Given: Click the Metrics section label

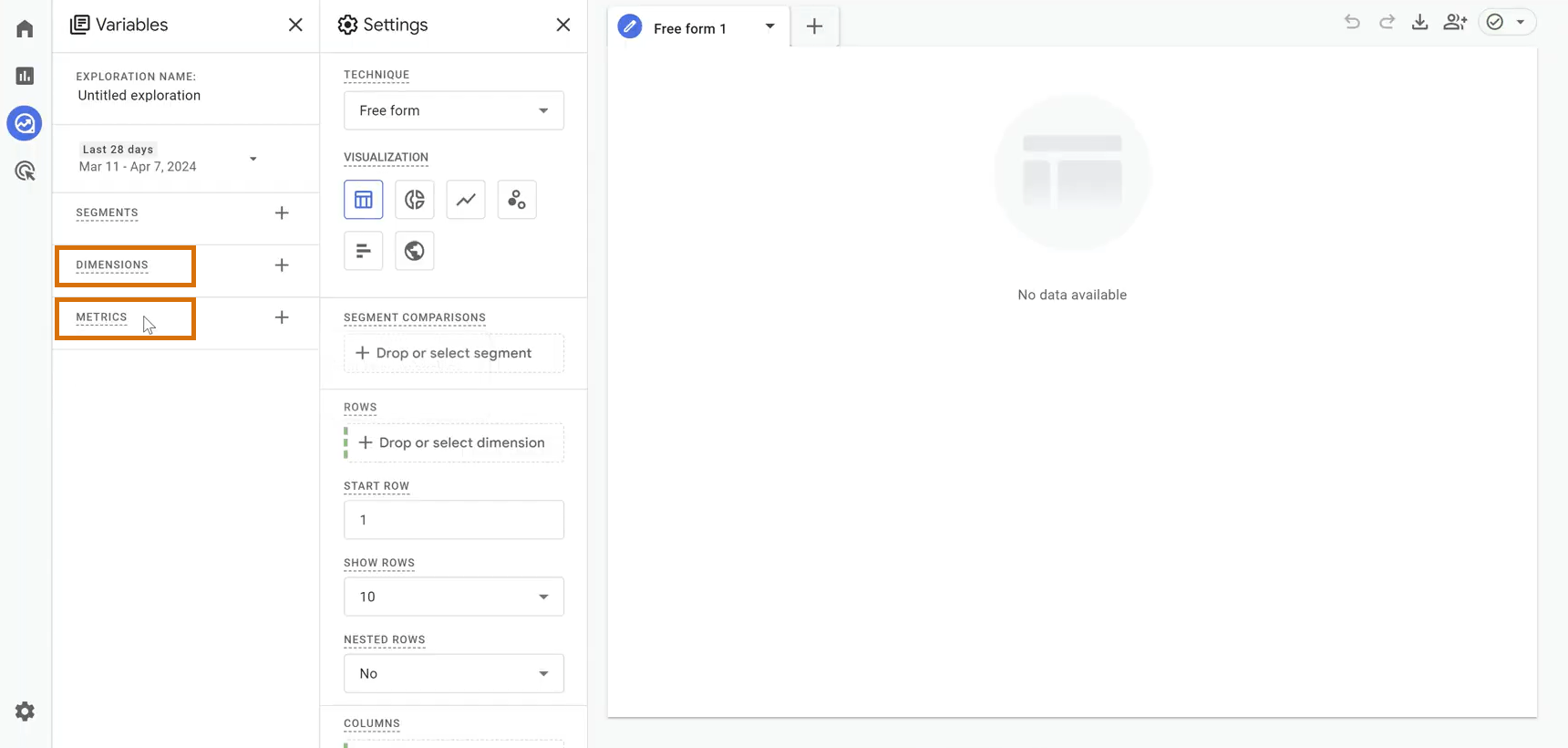Looking at the screenshot, I should coord(101,317).
